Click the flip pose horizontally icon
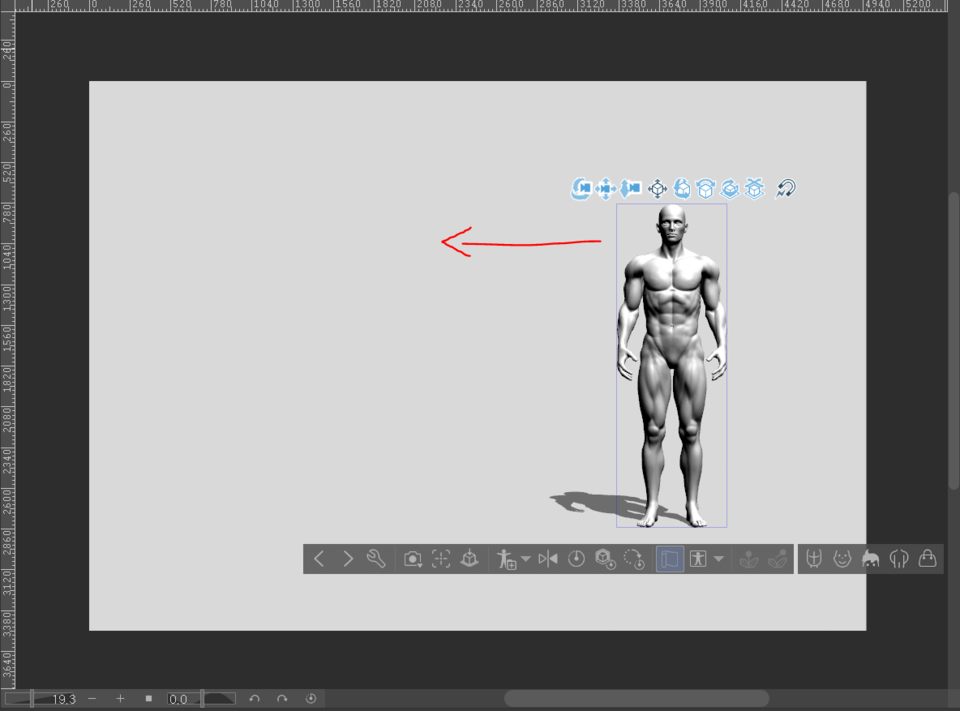Viewport: 960px width, 711px height. click(548, 559)
